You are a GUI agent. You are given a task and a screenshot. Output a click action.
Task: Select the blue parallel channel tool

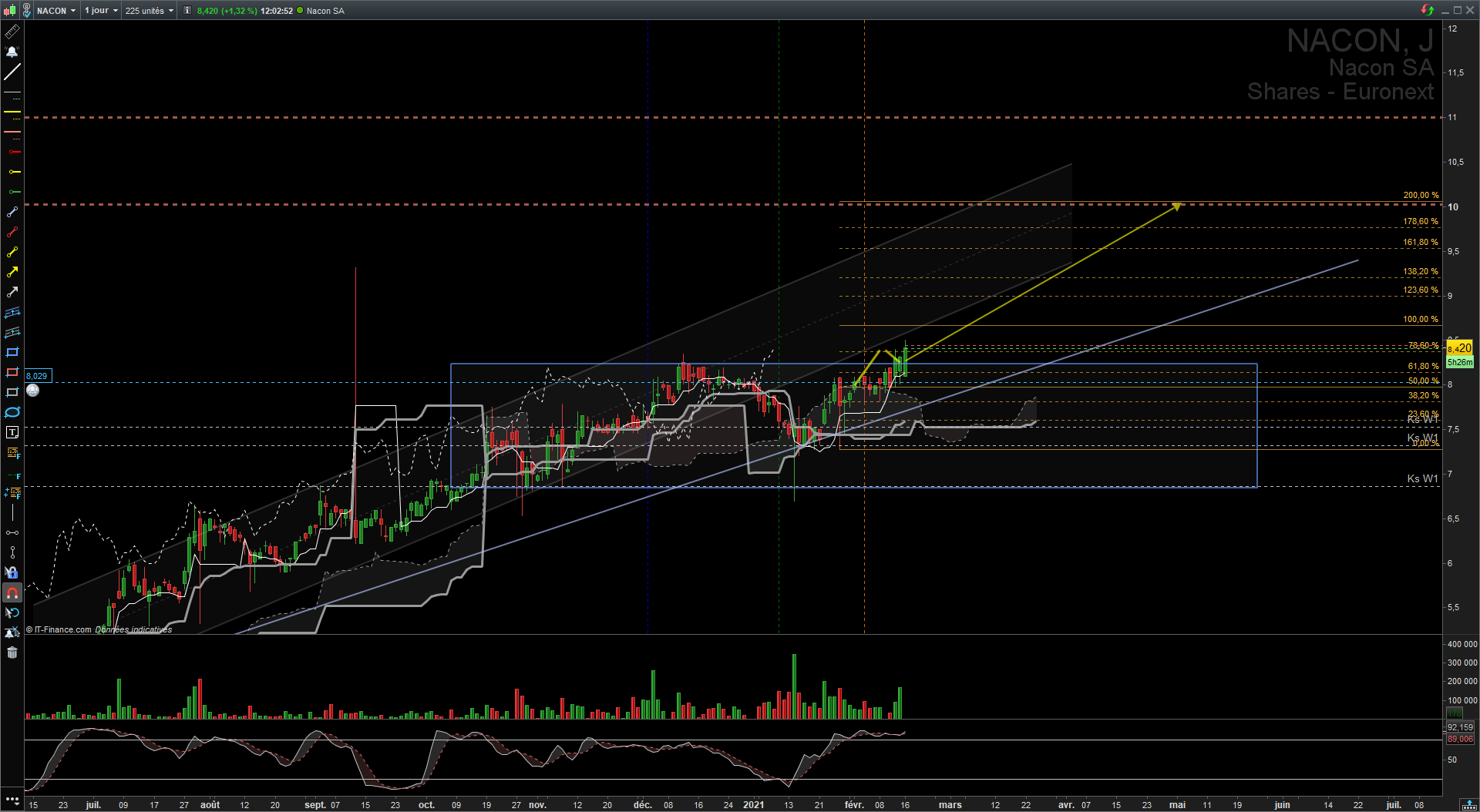[12, 313]
